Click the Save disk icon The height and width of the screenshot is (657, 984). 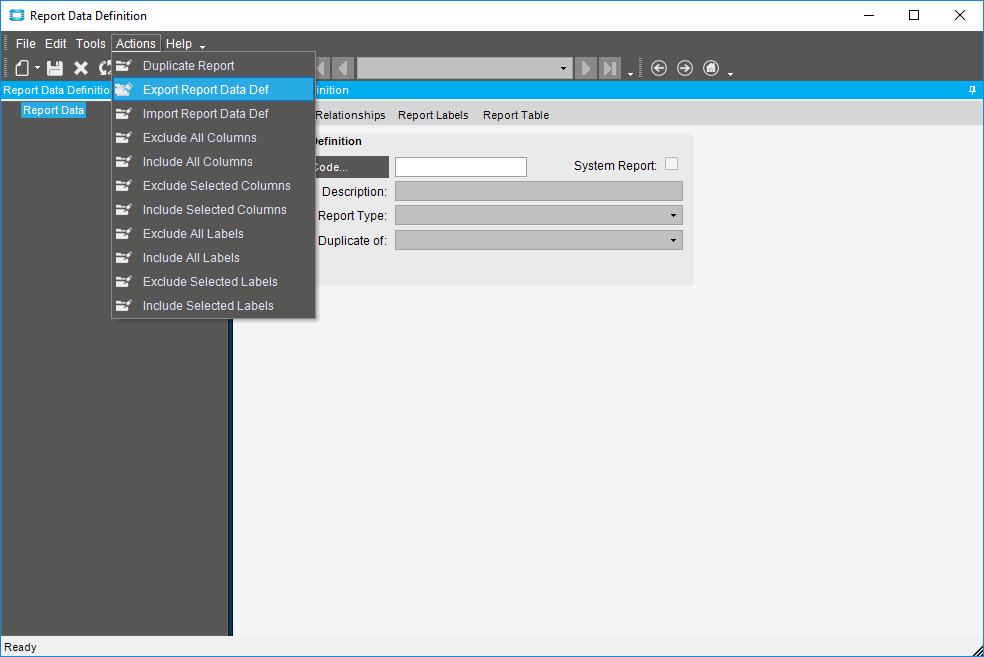[x=55, y=68]
